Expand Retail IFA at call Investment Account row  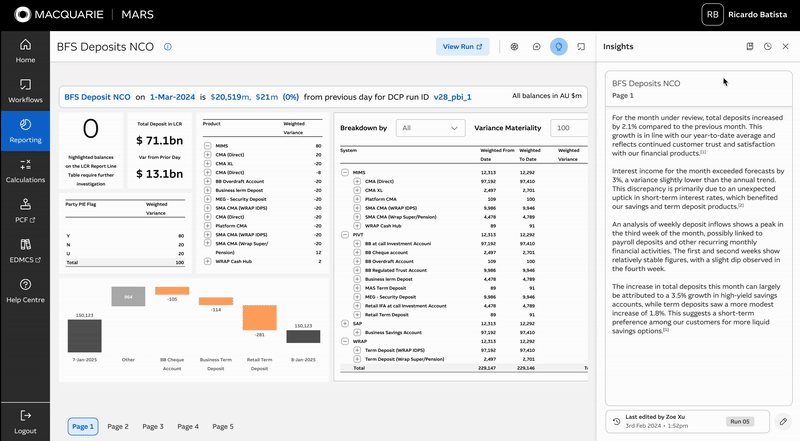click(357, 306)
